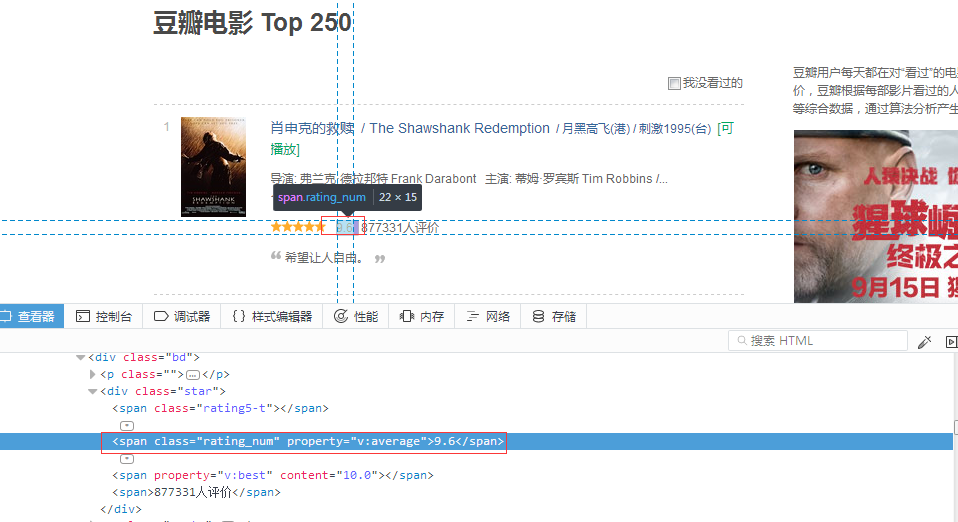Expand the collapsed ellipsis inside p element

[x=193, y=375]
